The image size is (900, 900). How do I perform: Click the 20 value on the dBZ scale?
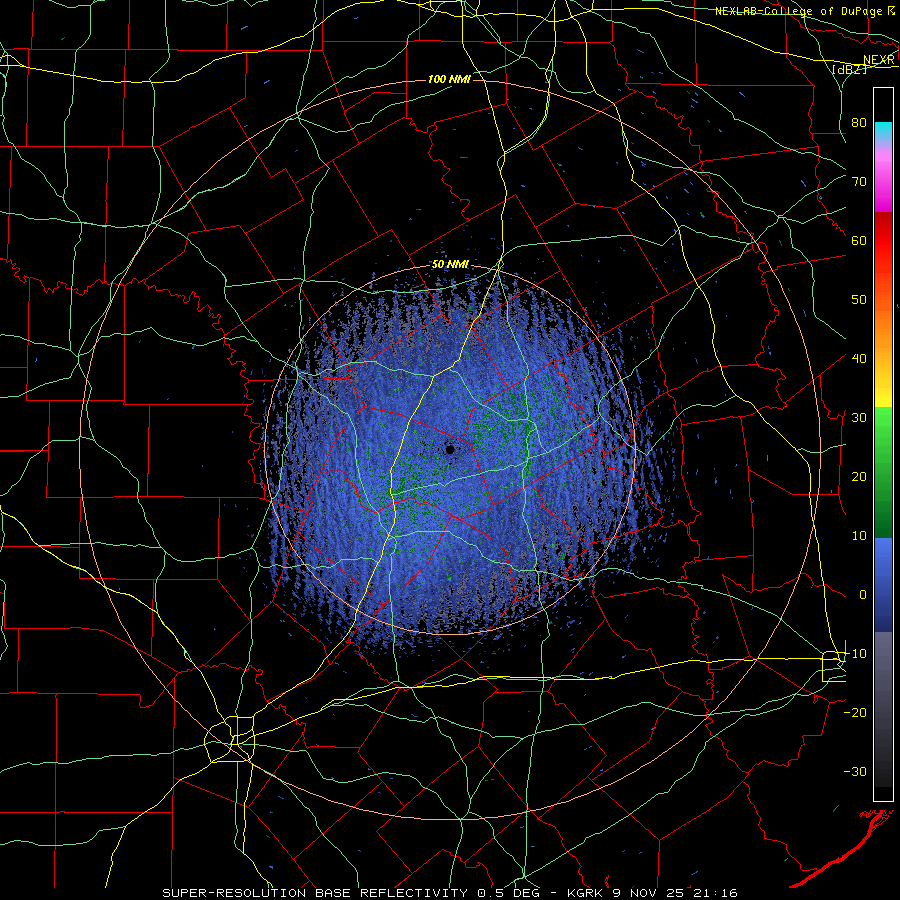[859, 476]
